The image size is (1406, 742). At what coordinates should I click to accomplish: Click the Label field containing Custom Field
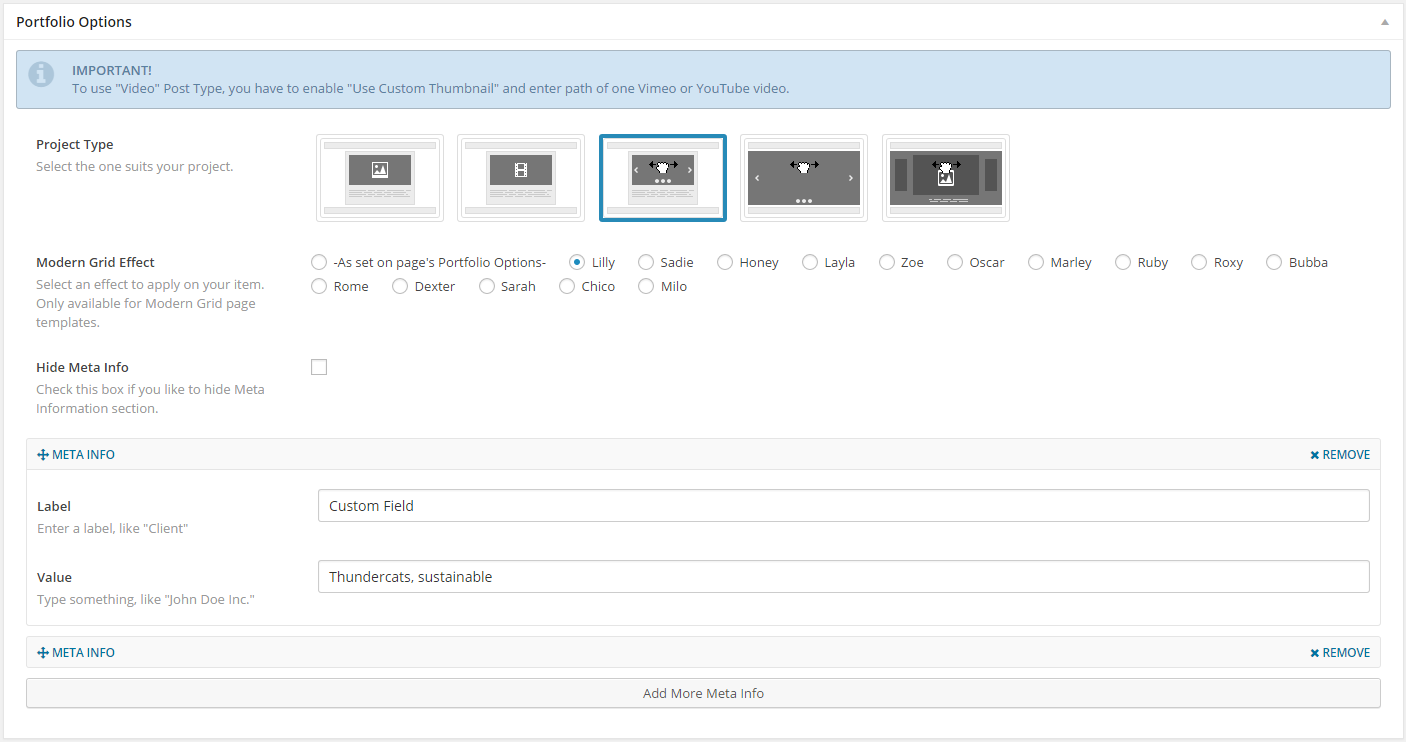point(843,506)
